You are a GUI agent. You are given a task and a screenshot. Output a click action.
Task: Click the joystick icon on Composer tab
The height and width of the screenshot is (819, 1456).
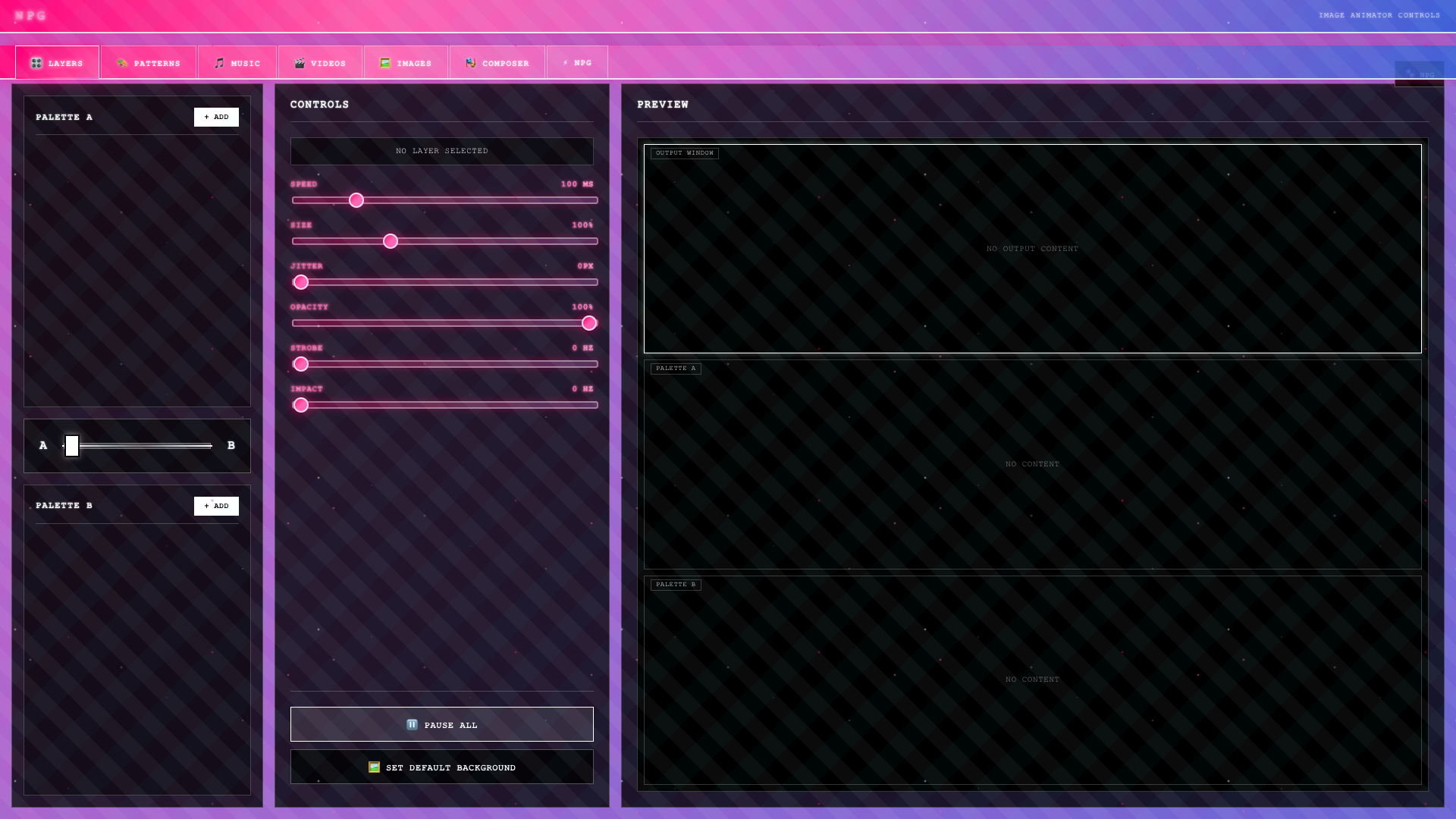[x=471, y=63]
